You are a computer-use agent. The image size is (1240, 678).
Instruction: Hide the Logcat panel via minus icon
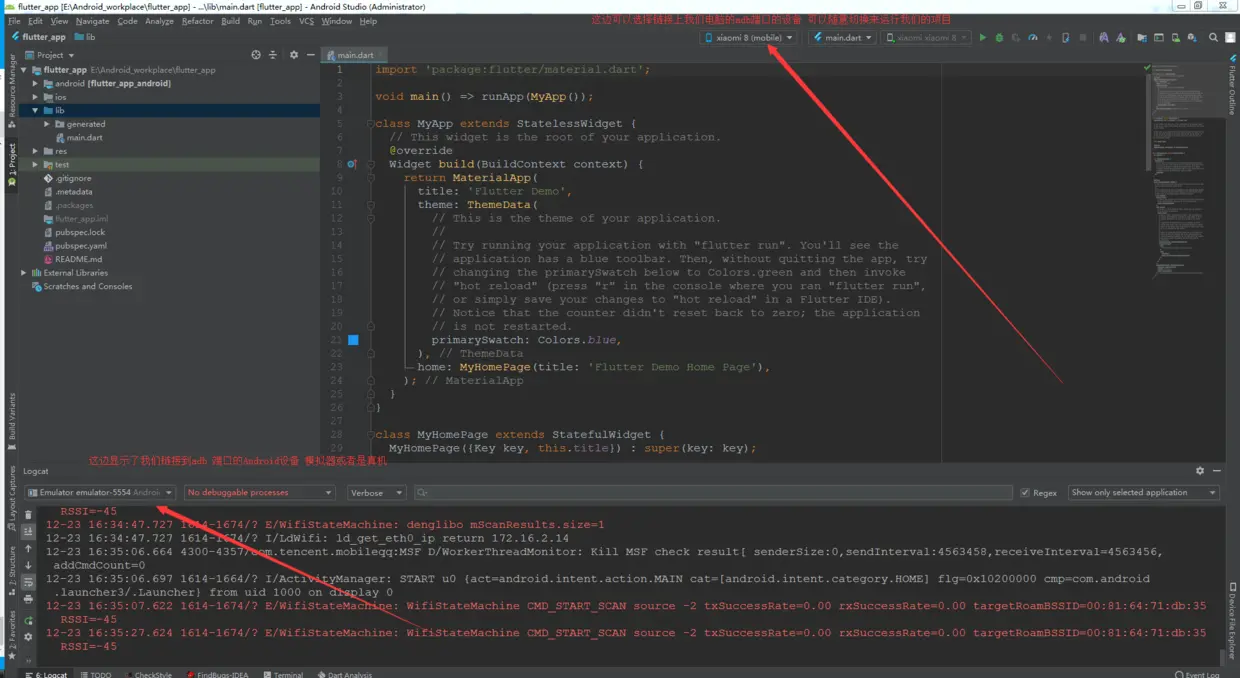[x=1217, y=471]
